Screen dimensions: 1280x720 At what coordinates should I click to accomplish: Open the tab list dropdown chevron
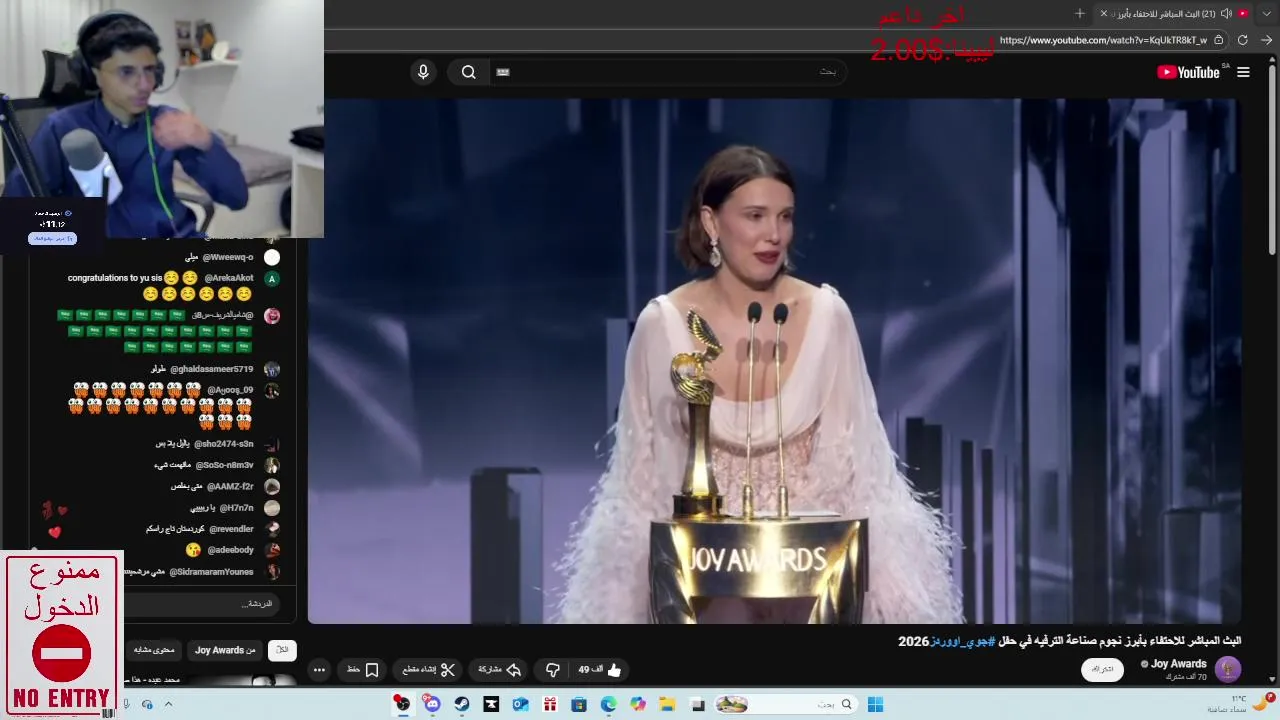(x=1267, y=13)
